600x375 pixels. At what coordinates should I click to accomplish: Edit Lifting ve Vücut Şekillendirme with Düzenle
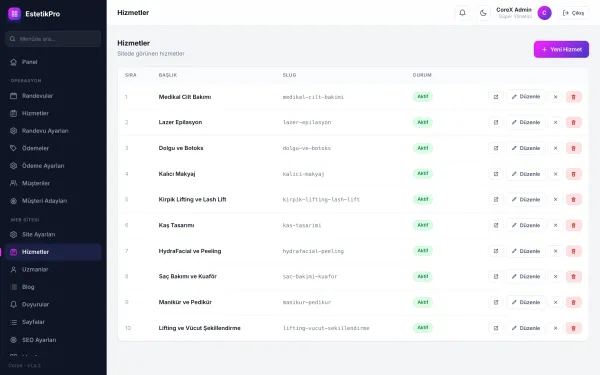(526, 328)
